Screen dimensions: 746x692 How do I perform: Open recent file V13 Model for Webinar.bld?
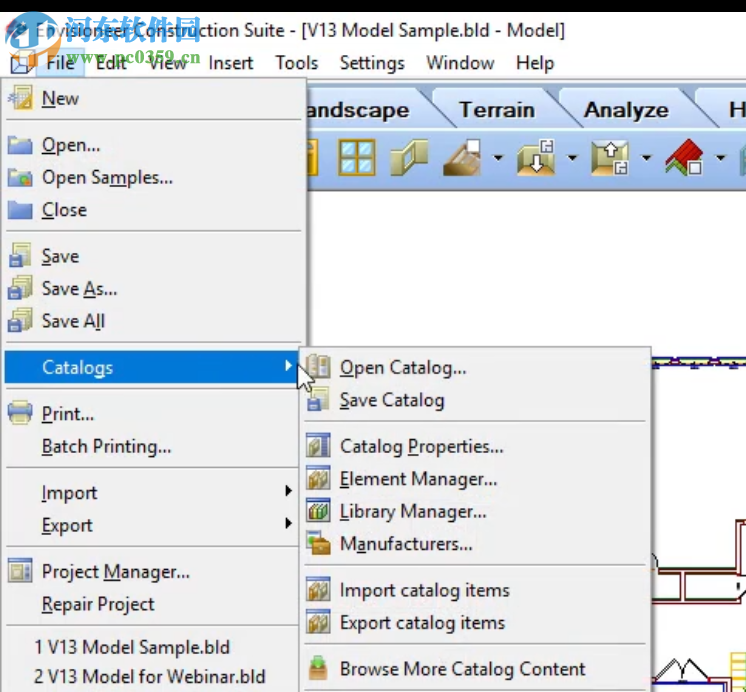point(152,676)
